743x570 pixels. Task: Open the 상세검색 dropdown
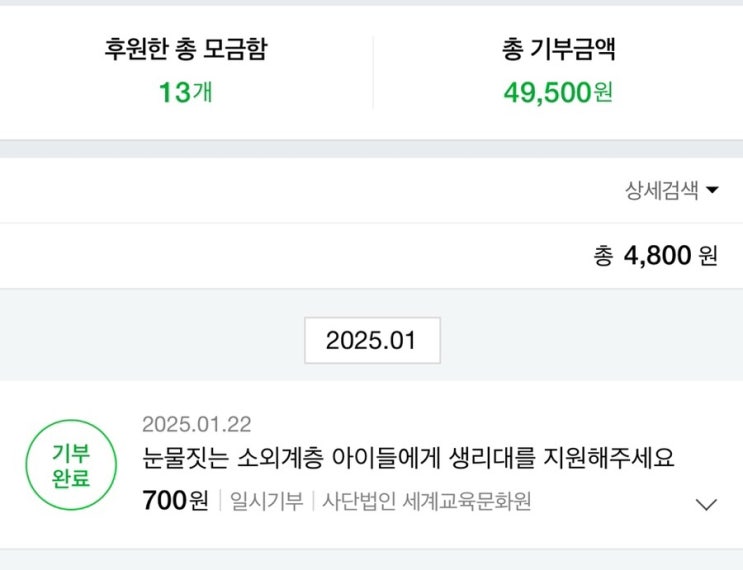(670, 190)
